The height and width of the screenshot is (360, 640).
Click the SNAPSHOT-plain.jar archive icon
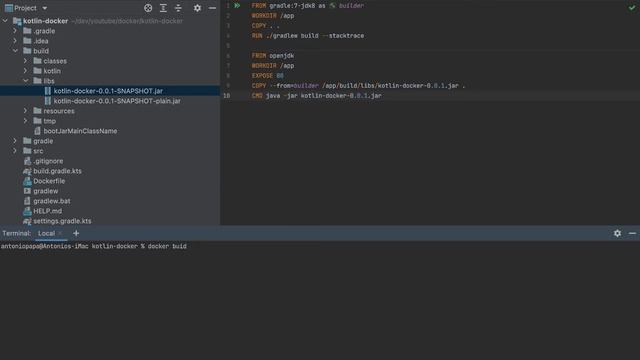[47, 101]
